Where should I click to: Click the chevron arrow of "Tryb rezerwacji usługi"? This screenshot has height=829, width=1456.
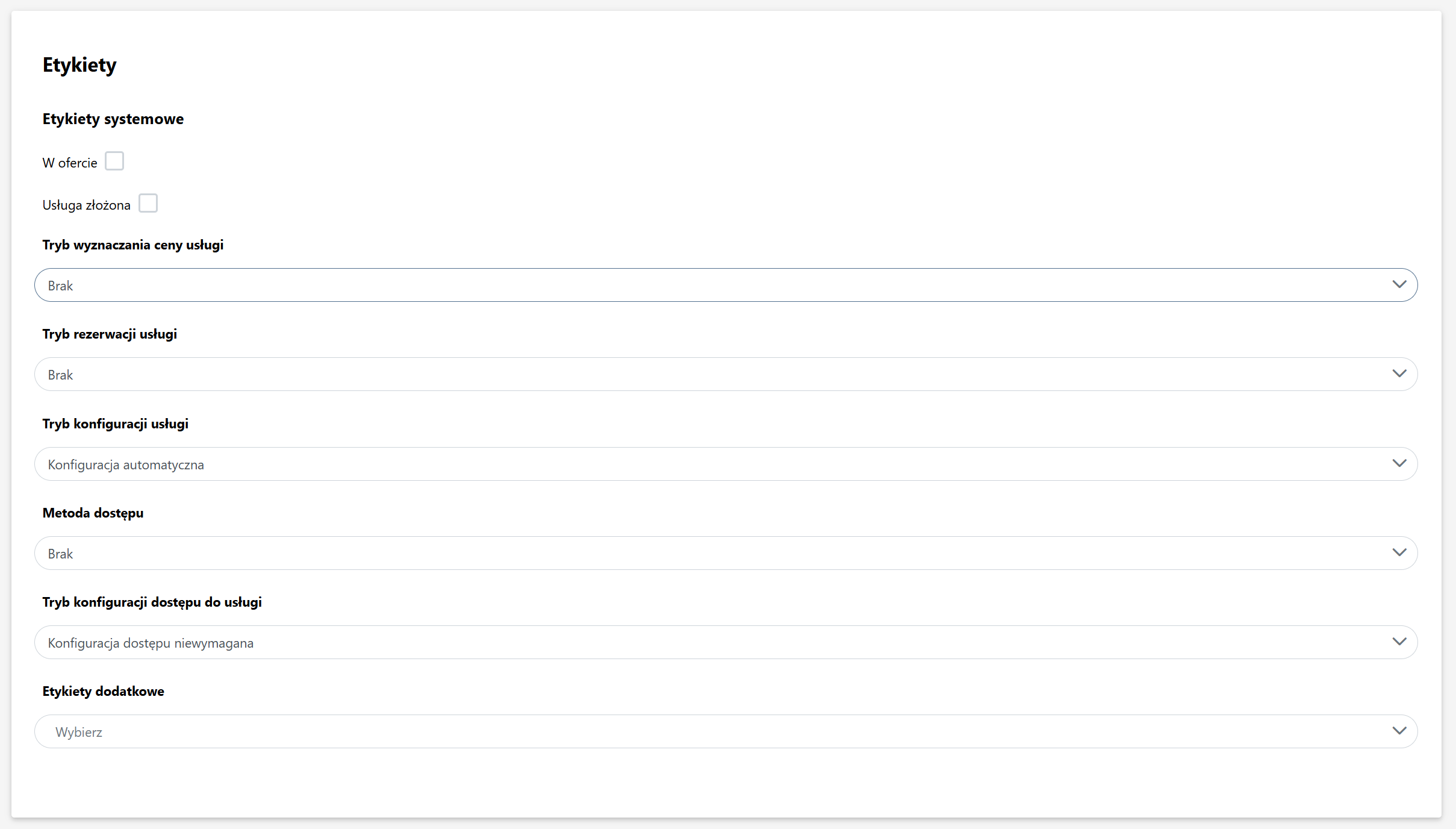pyautogui.click(x=1399, y=374)
